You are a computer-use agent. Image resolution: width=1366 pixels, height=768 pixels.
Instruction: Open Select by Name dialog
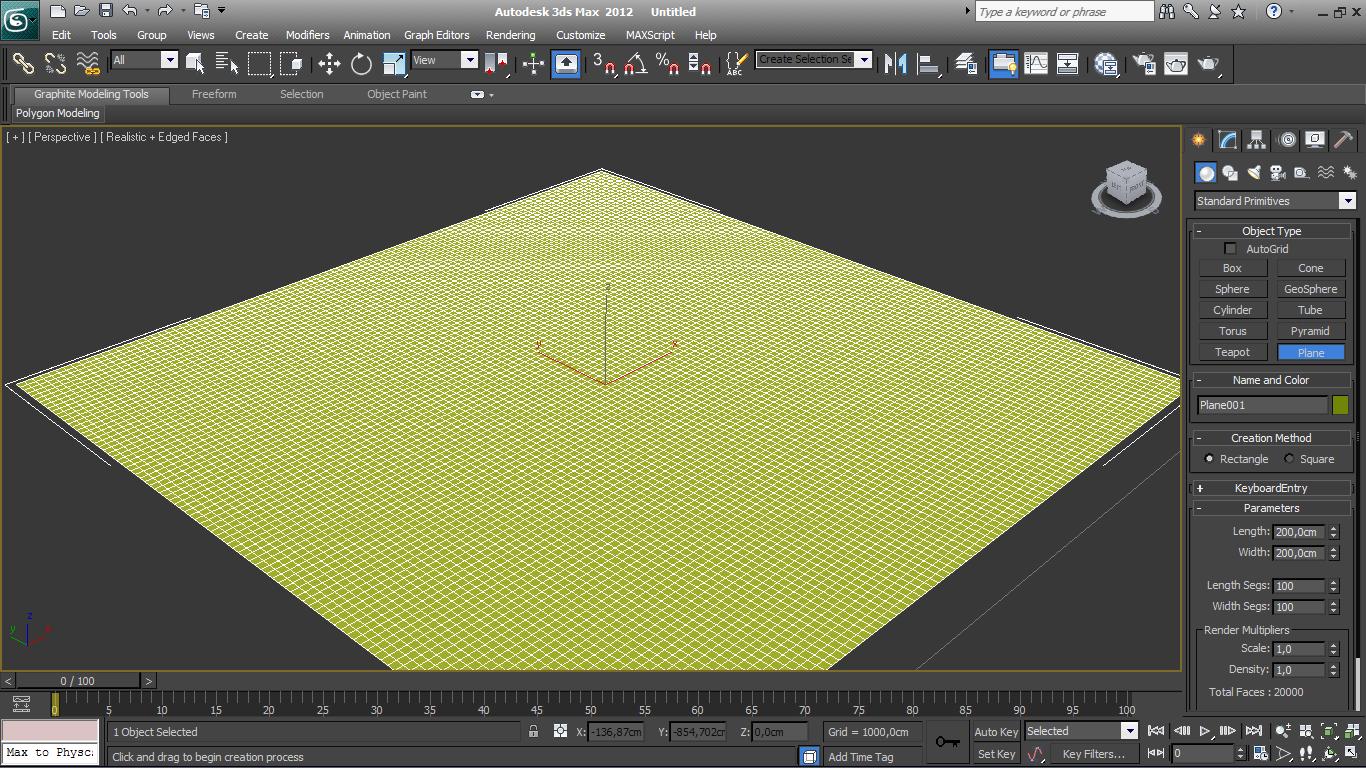click(227, 64)
